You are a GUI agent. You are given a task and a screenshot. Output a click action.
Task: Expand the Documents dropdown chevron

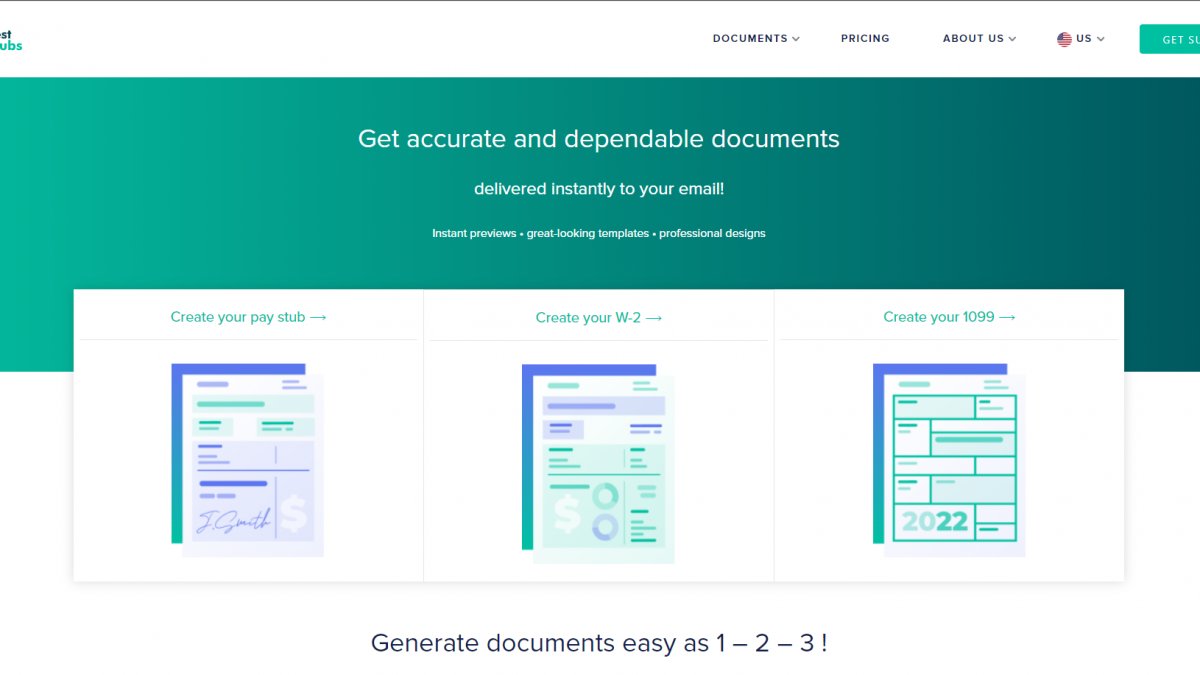tap(796, 39)
